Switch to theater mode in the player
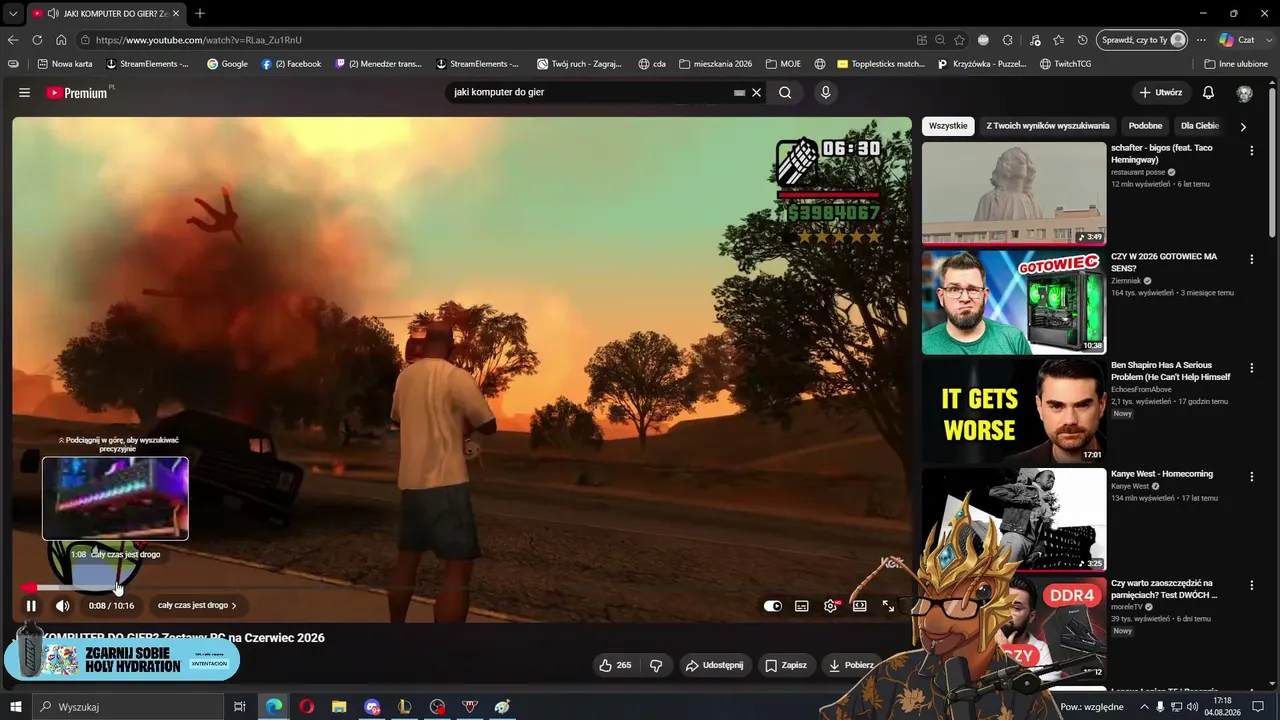 pyautogui.click(x=859, y=606)
